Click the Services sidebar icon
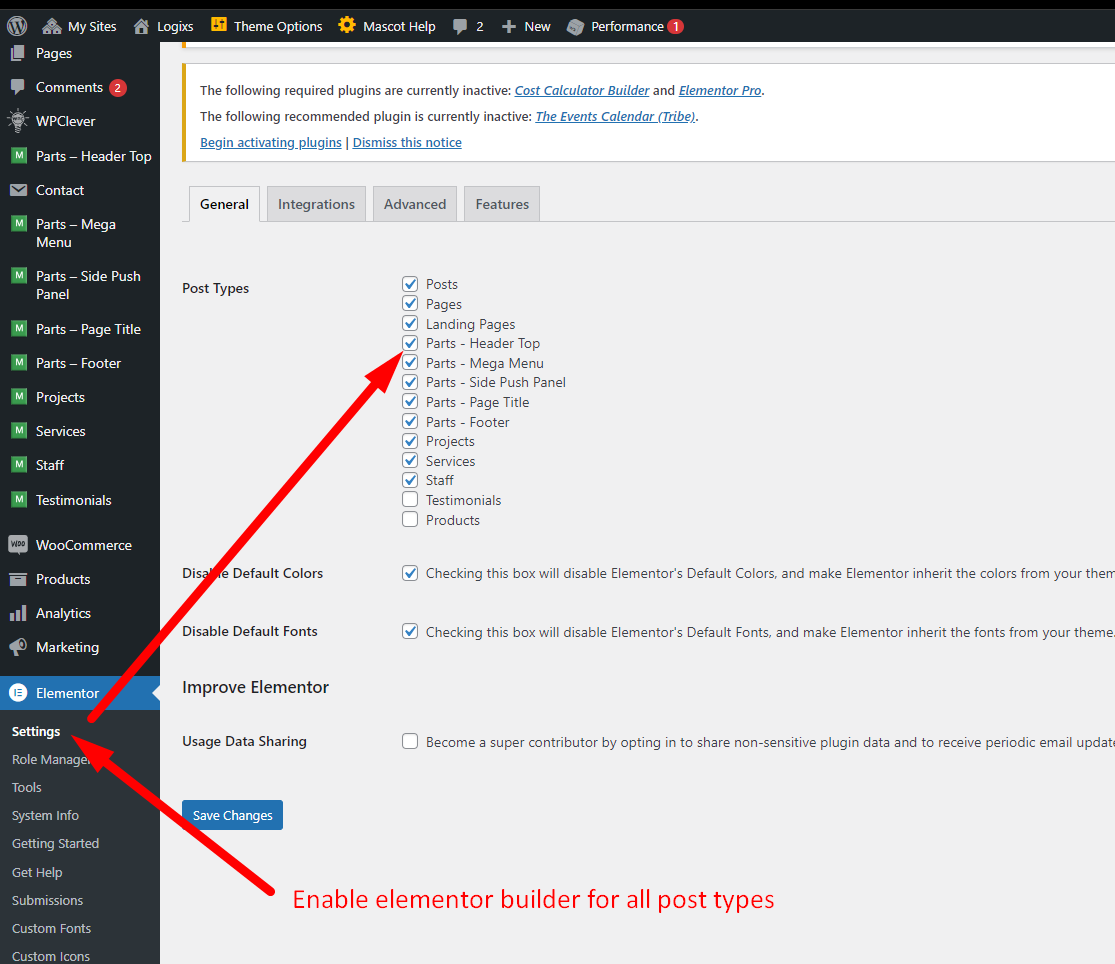The height and width of the screenshot is (964, 1115). tap(19, 430)
